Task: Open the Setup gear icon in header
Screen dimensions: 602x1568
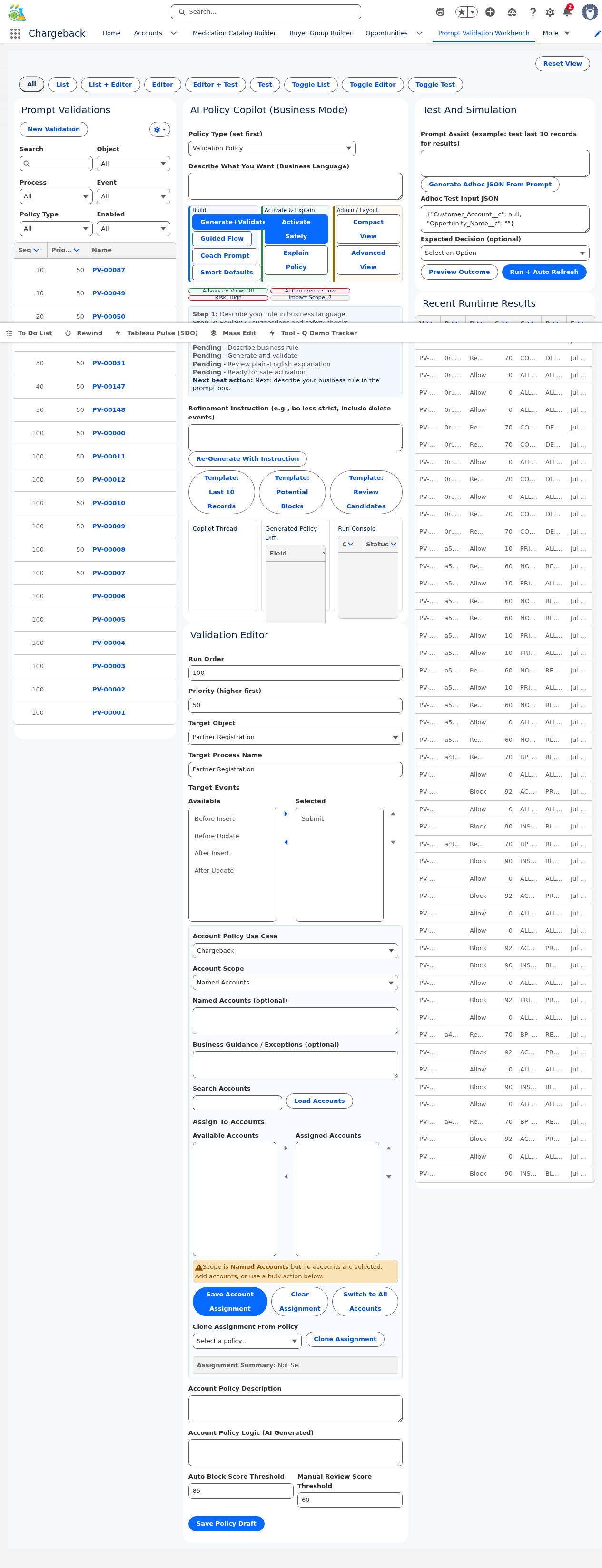Action: 550,11
